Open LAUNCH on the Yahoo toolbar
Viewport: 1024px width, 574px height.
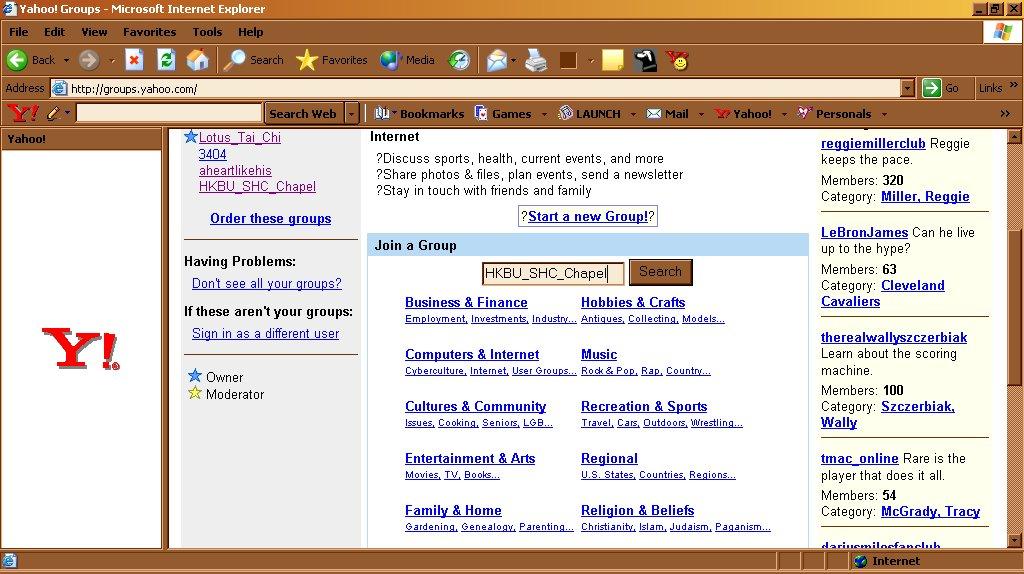(x=590, y=114)
